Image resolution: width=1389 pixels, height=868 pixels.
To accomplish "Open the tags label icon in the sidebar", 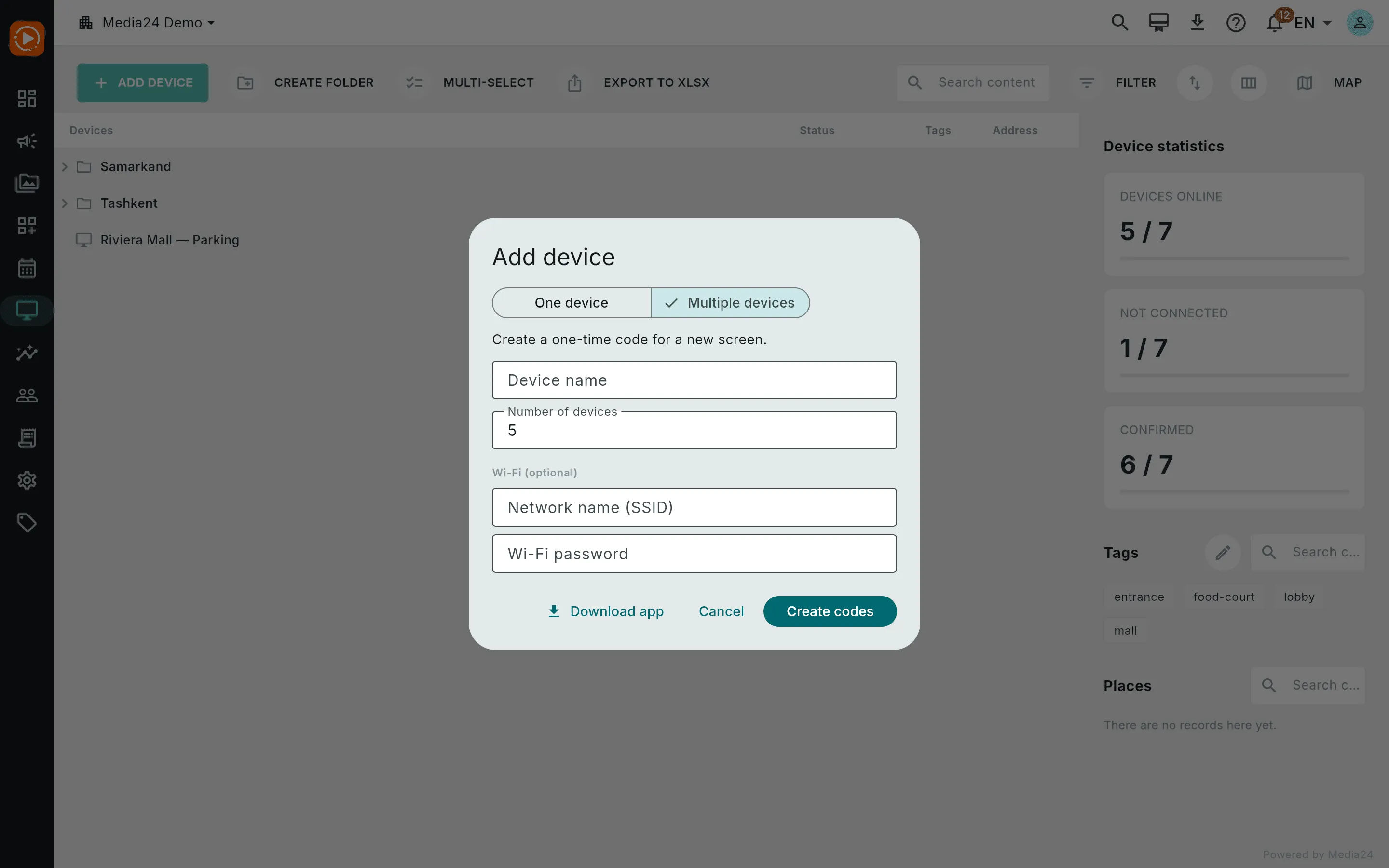I will [x=27, y=522].
